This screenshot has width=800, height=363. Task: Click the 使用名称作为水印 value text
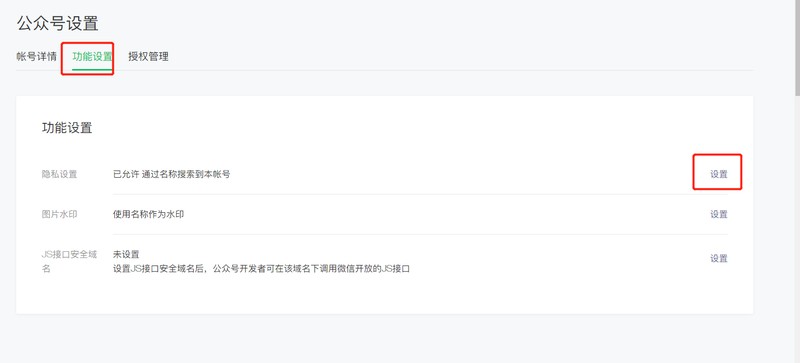pos(148,214)
